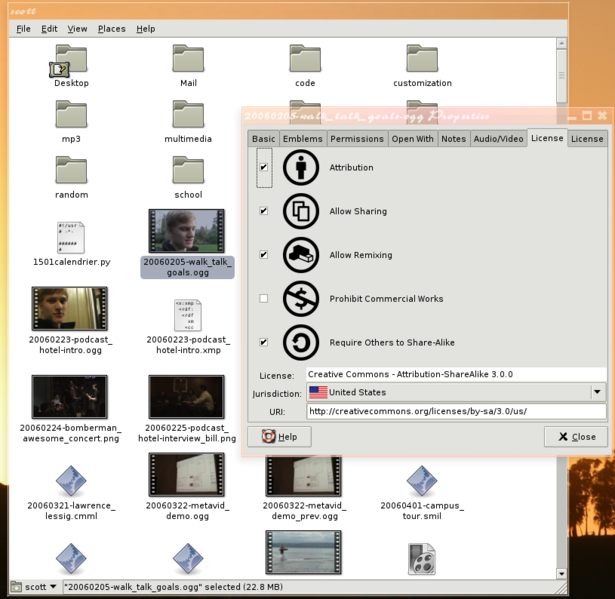The image size is (615, 599).
Task: Select the 20060401-campus_tour.smil file icon
Action: tap(422, 481)
